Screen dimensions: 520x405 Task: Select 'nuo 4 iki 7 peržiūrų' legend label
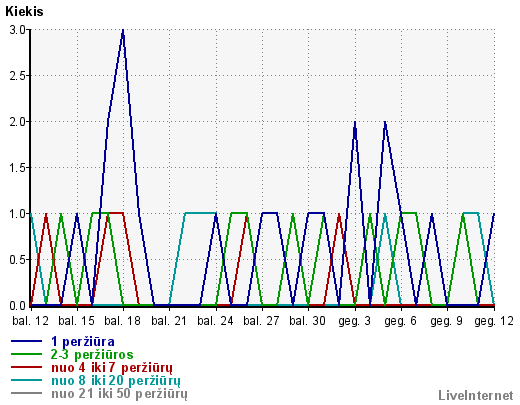click(112, 368)
